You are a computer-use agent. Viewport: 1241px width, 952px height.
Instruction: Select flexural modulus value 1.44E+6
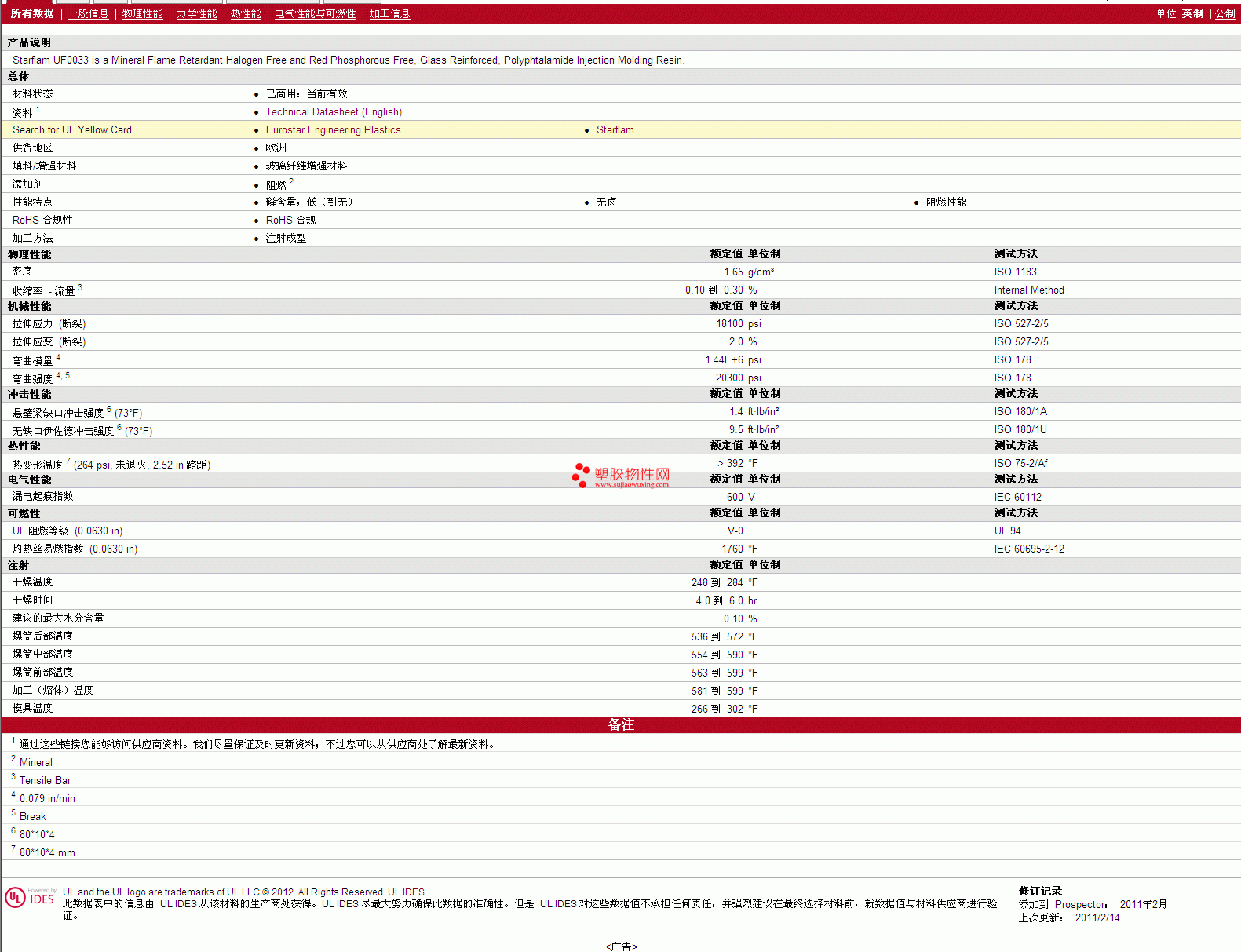point(724,360)
